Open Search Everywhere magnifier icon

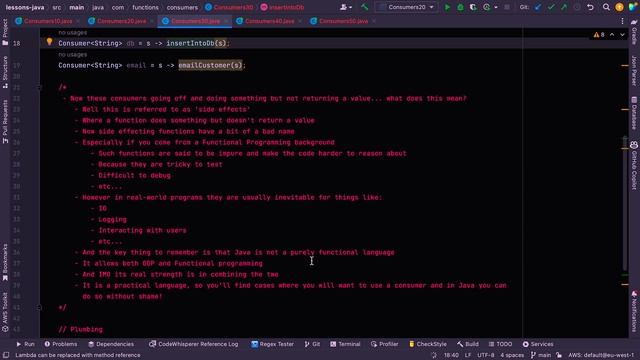coord(606,7)
